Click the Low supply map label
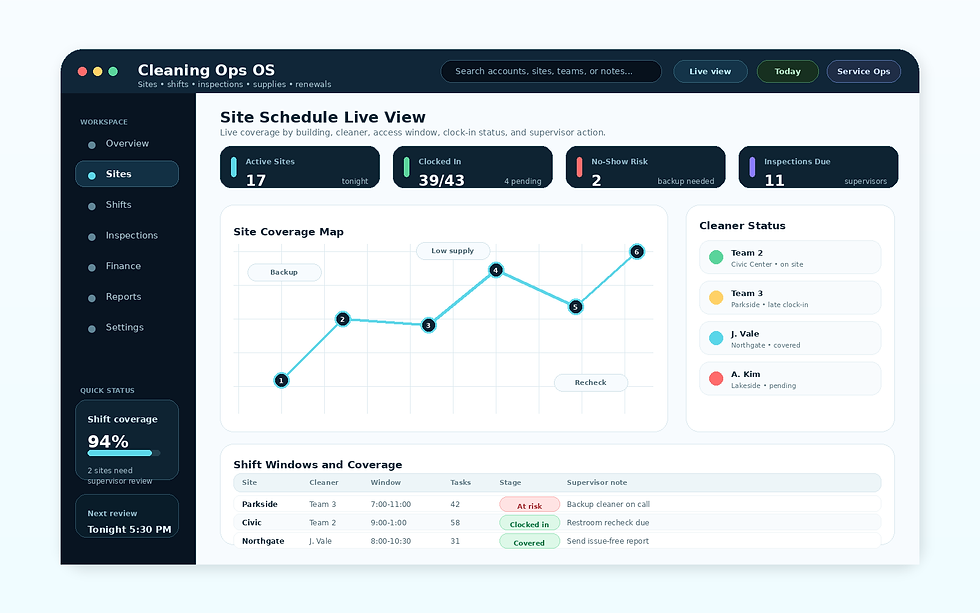980x613 pixels. click(x=452, y=251)
